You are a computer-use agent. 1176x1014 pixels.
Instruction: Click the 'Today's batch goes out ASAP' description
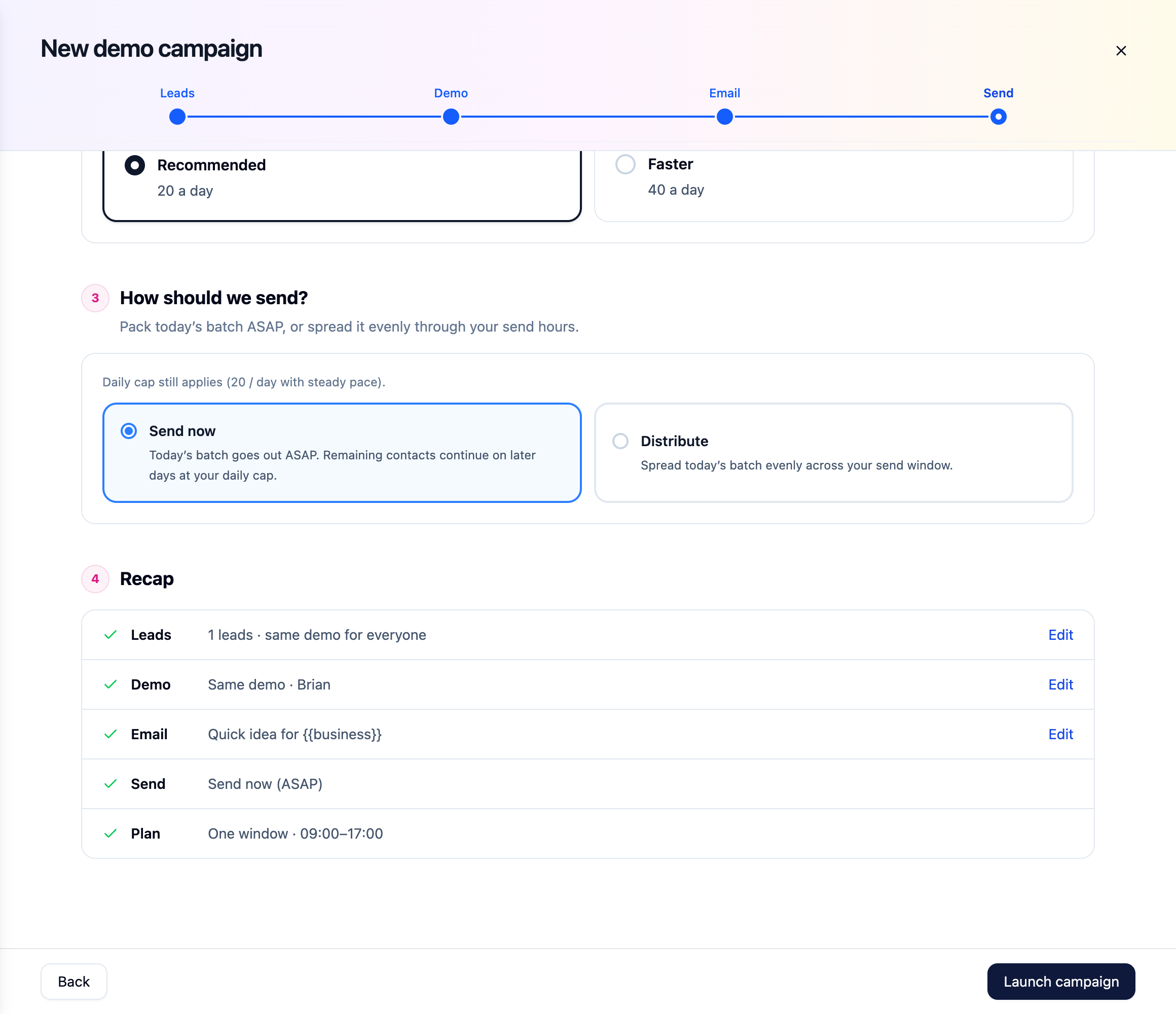pos(342,465)
